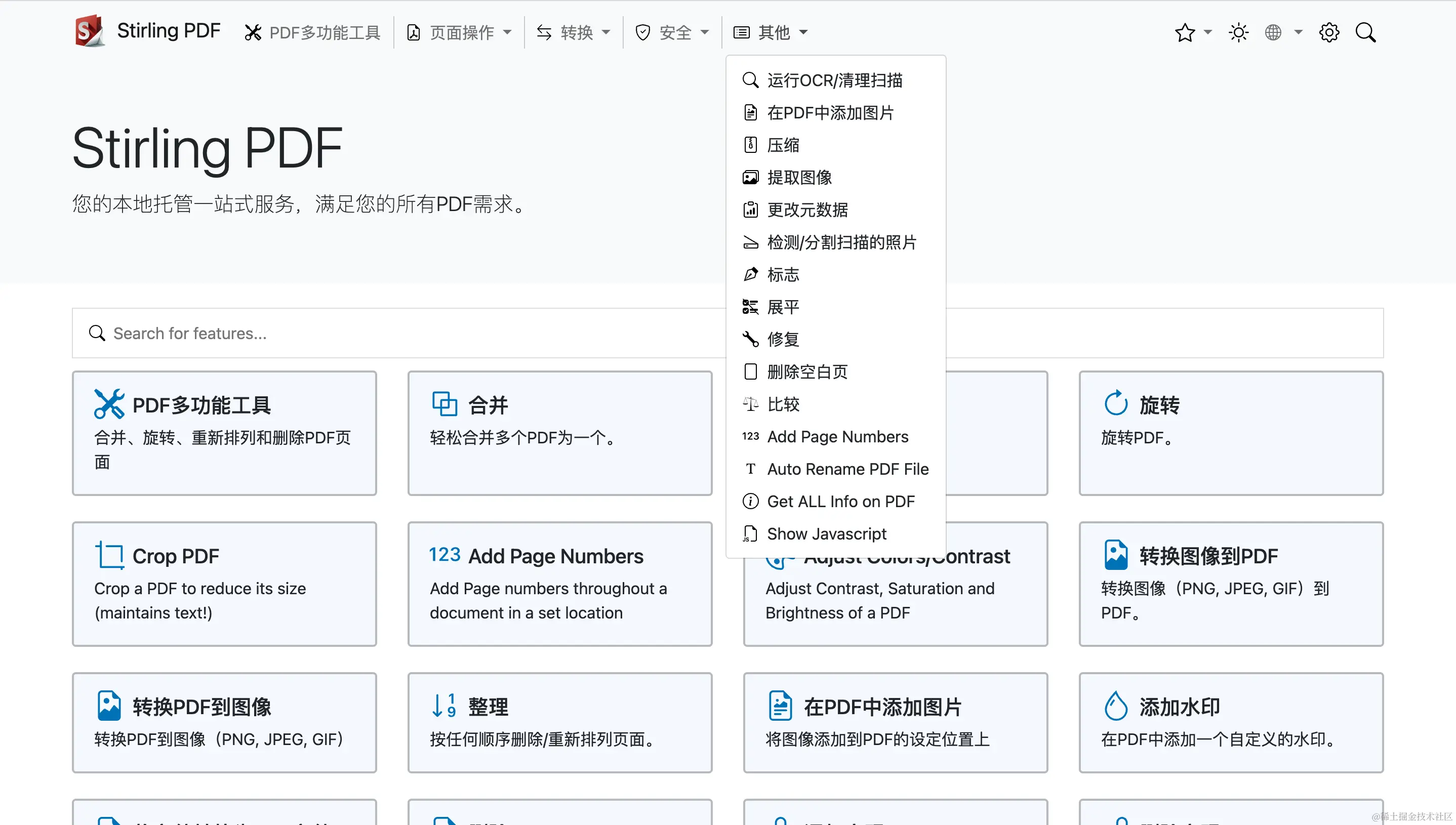Click the droplet icon on 添加水印 card
Image resolution: width=1456 pixels, height=825 pixels.
1116,706
